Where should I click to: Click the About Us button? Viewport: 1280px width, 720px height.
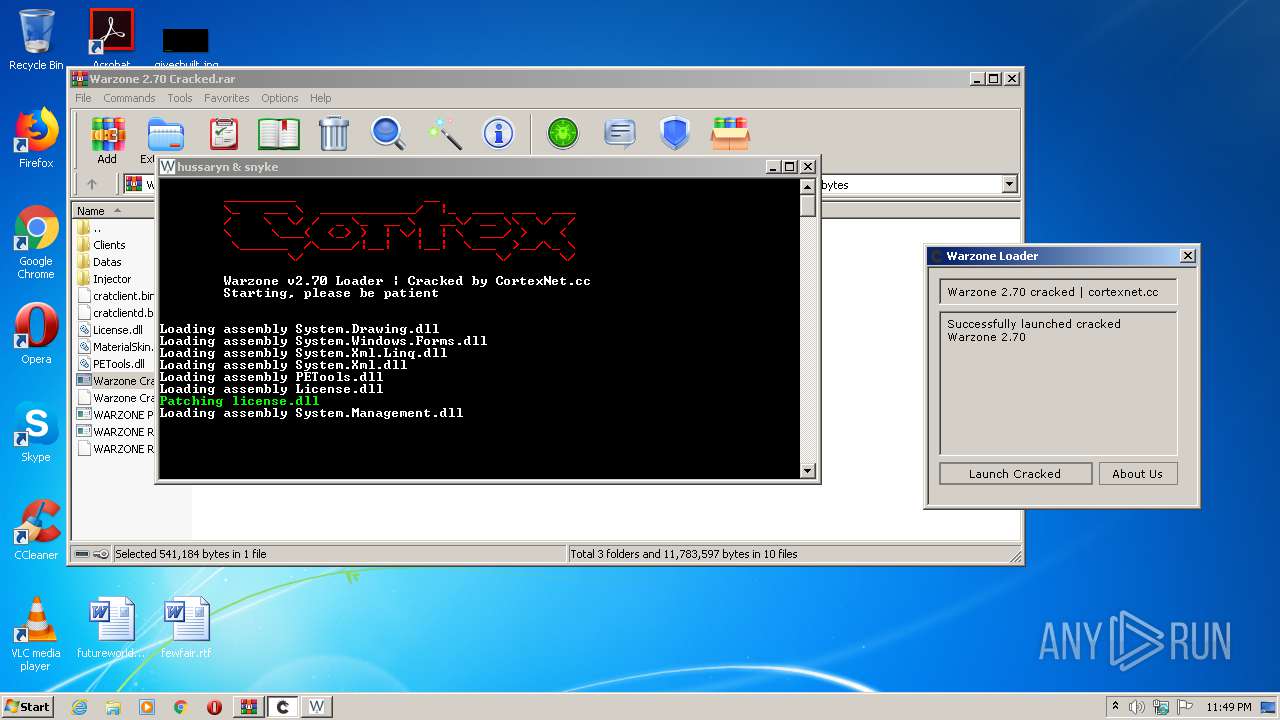pos(1137,474)
